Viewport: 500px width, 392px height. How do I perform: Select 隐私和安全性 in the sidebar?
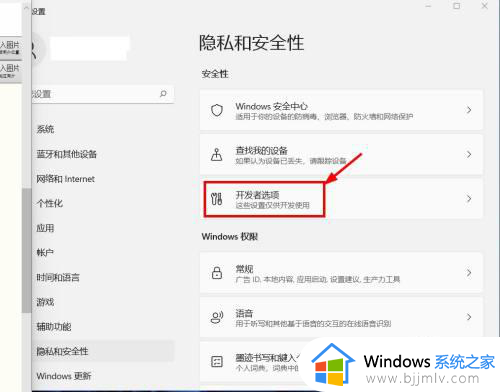pyautogui.click(x=103, y=351)
